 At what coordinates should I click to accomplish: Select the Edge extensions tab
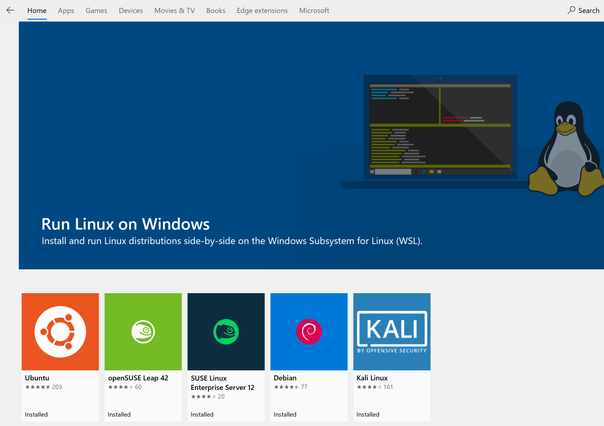pyautogui.click(x=262, y=11)
